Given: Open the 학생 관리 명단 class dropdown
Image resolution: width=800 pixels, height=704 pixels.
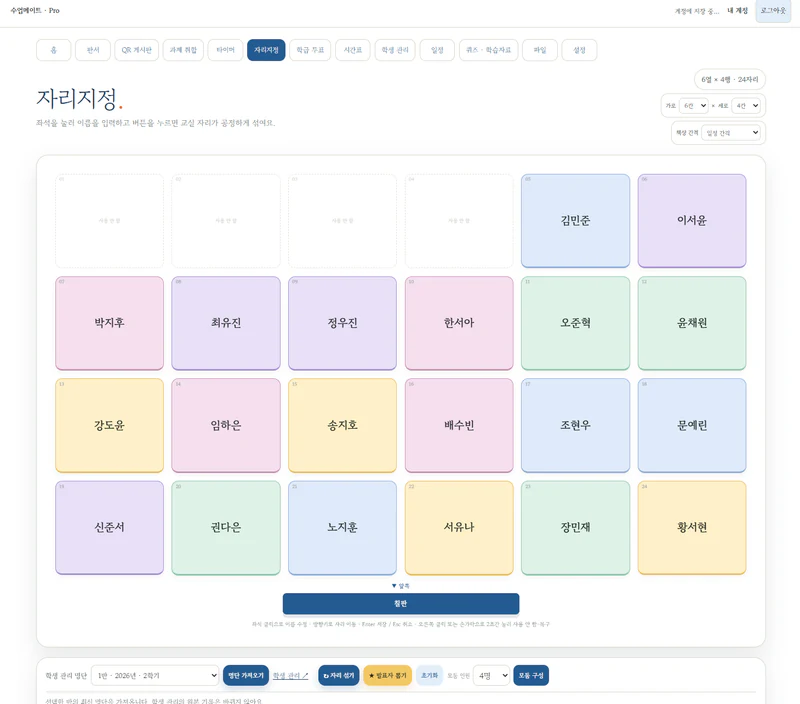Looking at the screenshot, I should click(155, 675).
